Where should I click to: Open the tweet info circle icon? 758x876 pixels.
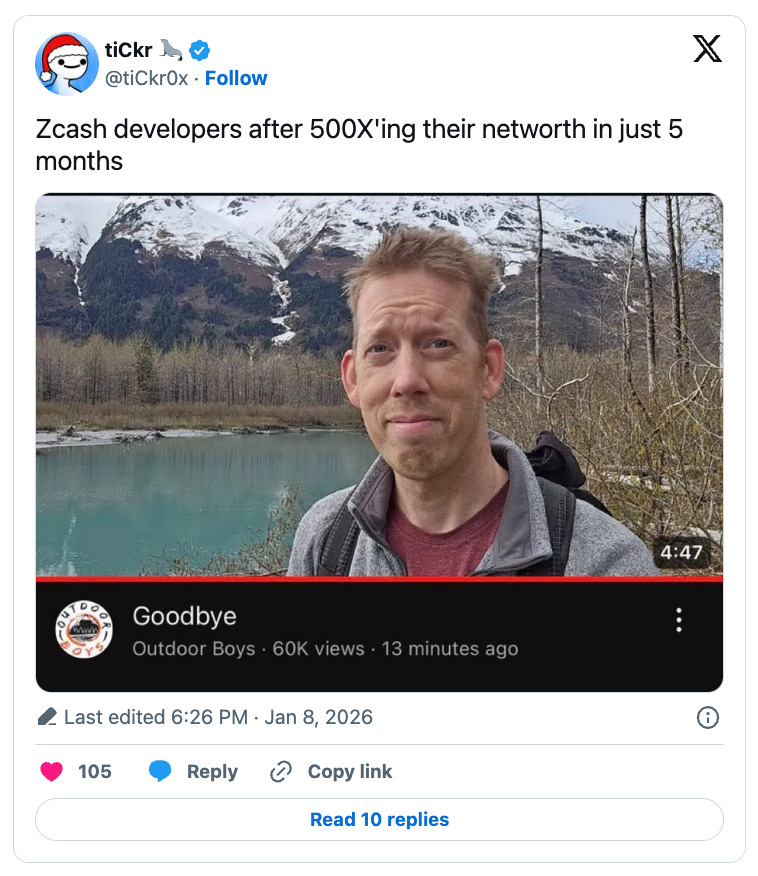[708, 717]
